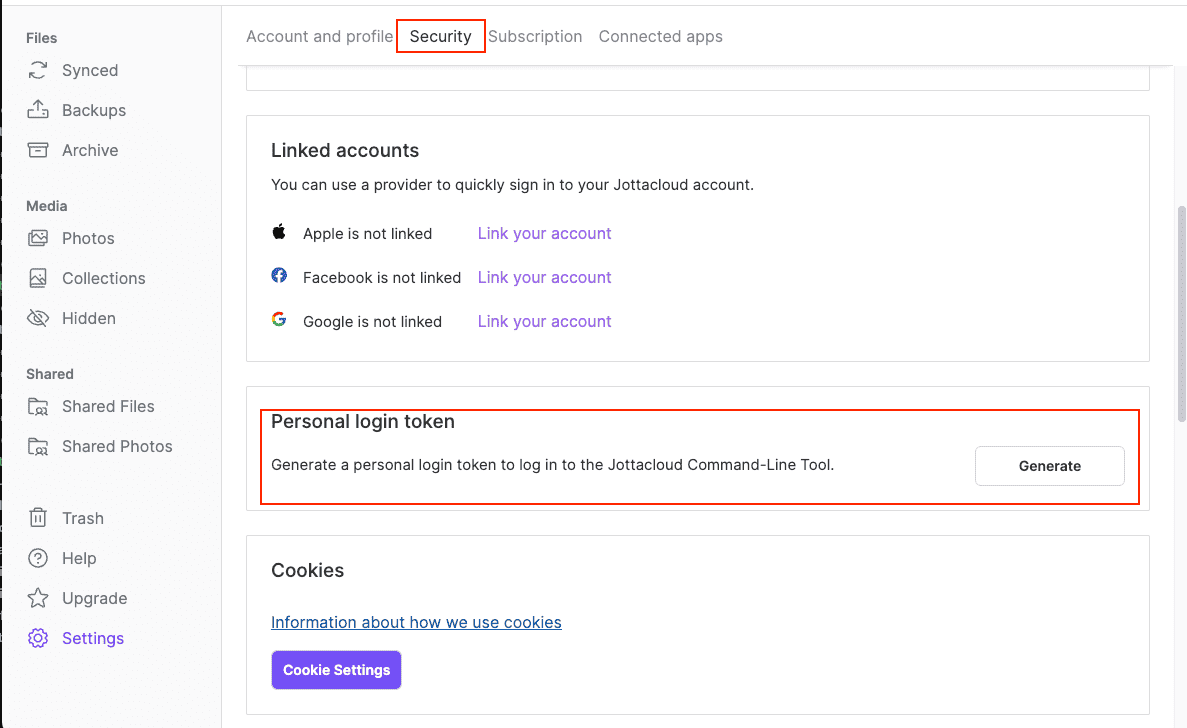Generate a personal login token
This screenshot has width=1187, height=728.
pos(1049,466)
